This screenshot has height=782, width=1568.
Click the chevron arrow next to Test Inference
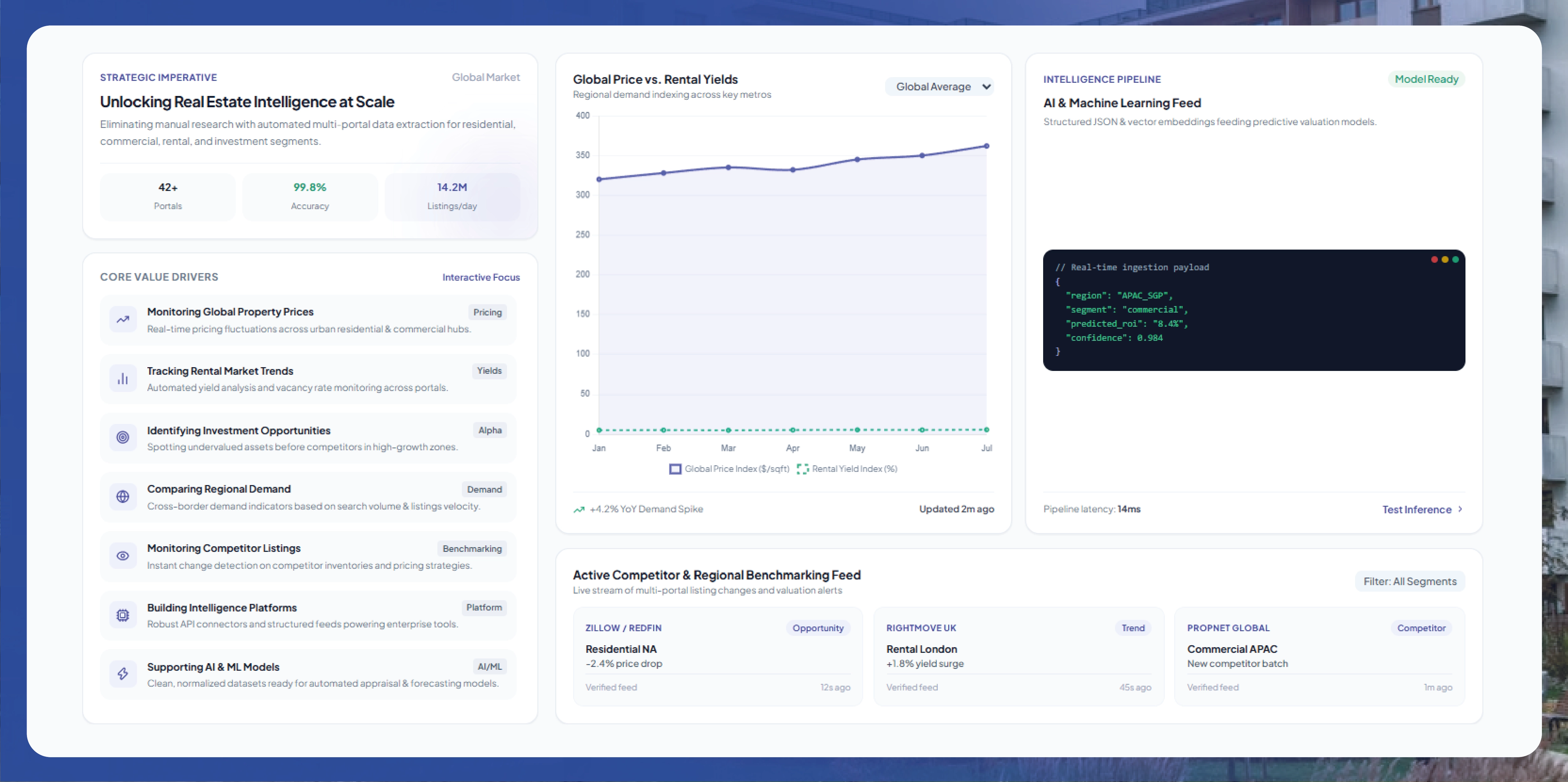coord(1460,509)
